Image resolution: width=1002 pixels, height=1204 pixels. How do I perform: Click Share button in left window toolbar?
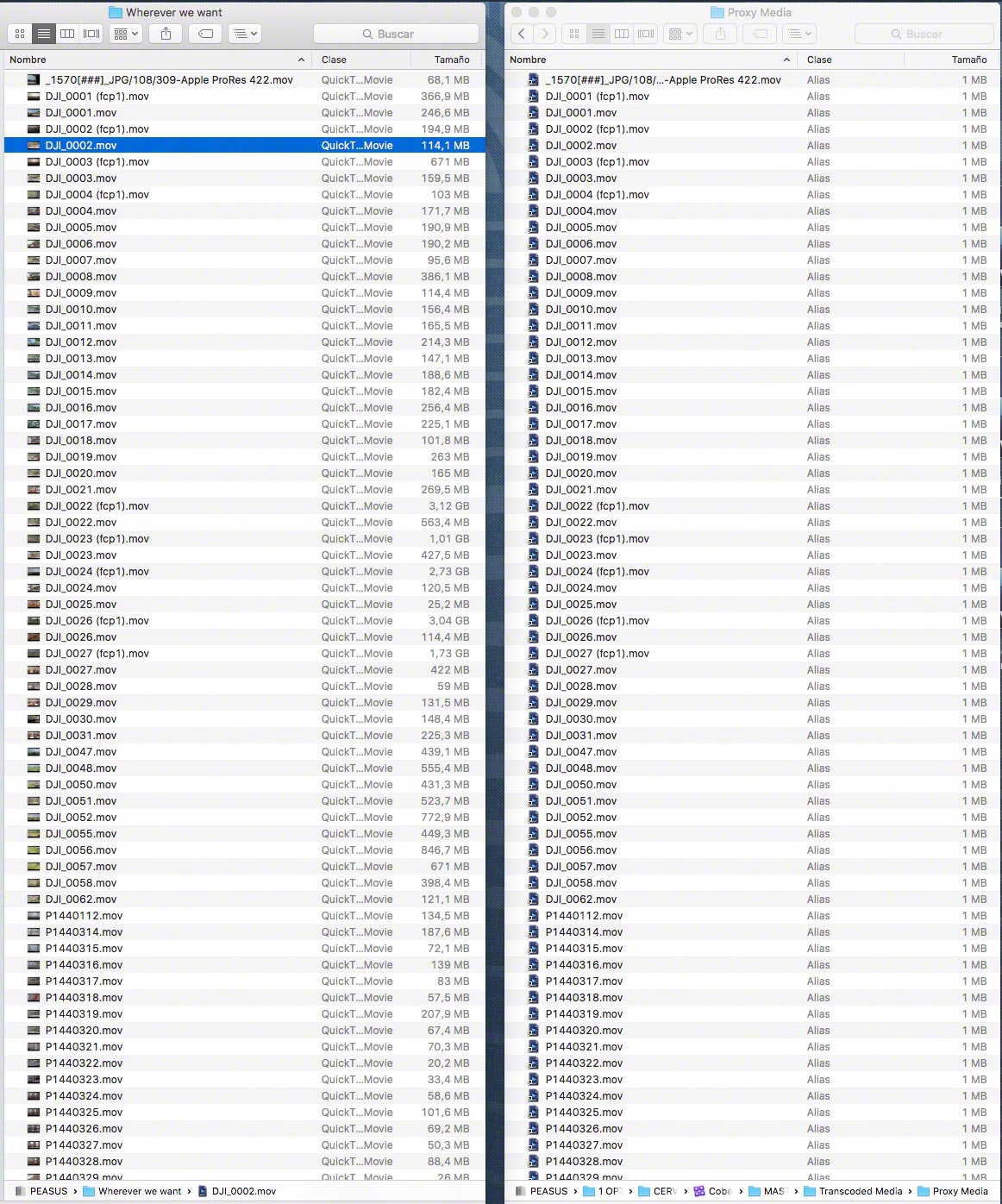pos(166,34)
